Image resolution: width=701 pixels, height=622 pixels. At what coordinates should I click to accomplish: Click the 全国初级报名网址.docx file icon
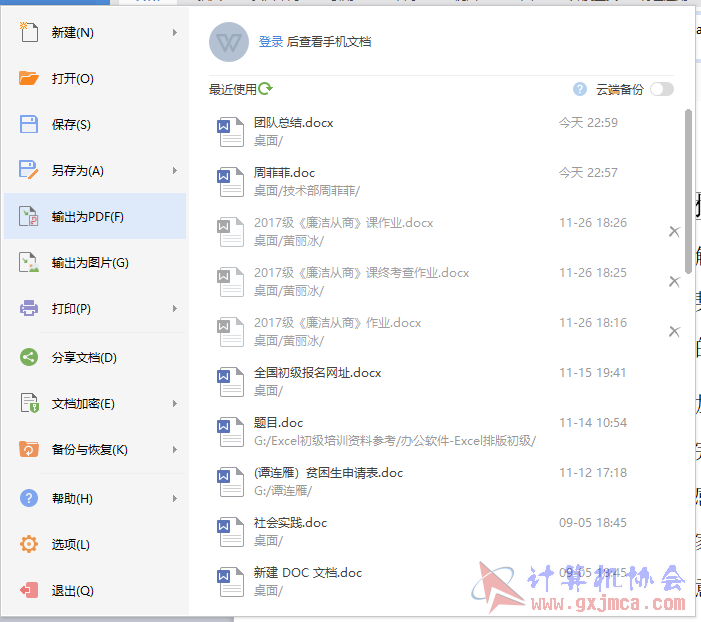[230, 382]
